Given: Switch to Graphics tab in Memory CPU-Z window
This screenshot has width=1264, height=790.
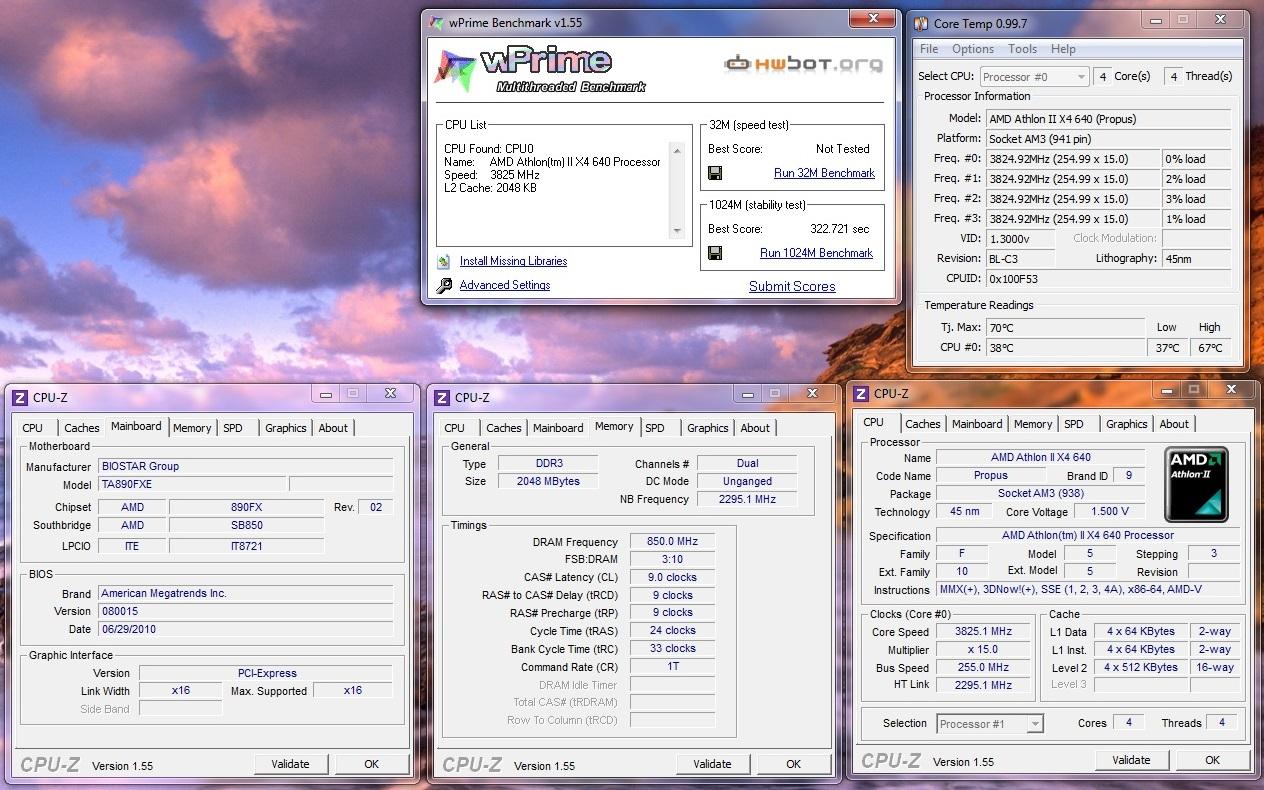Looking at the screenshot, I should pyautogui.click(x=708, y=428).
